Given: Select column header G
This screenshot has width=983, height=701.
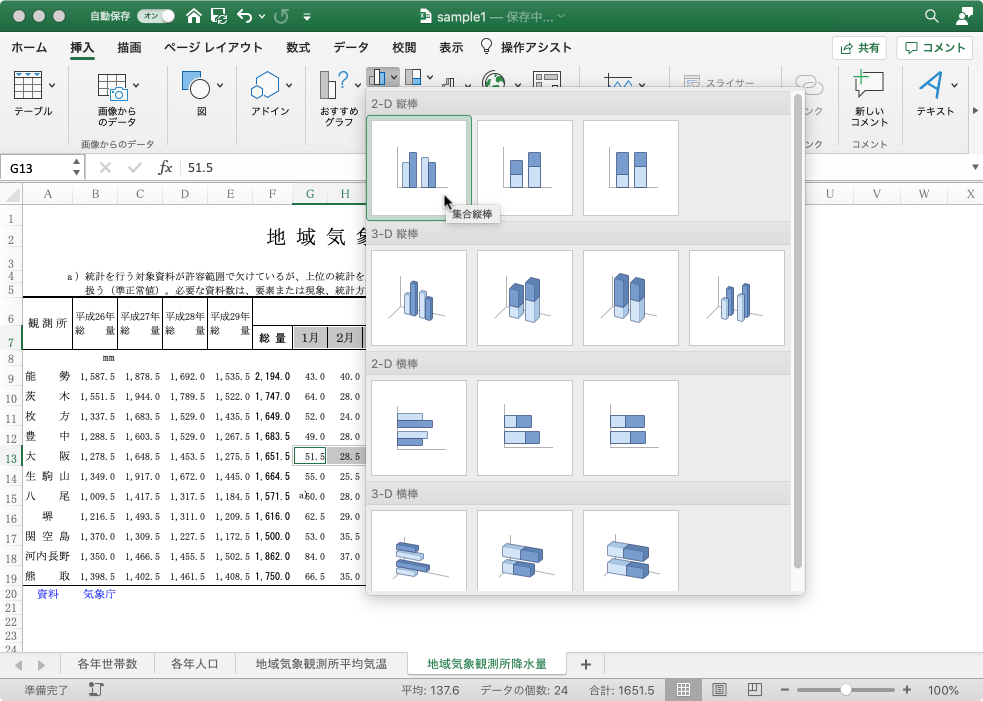Looking at the screenshot, I should click(x=310, y=194).
